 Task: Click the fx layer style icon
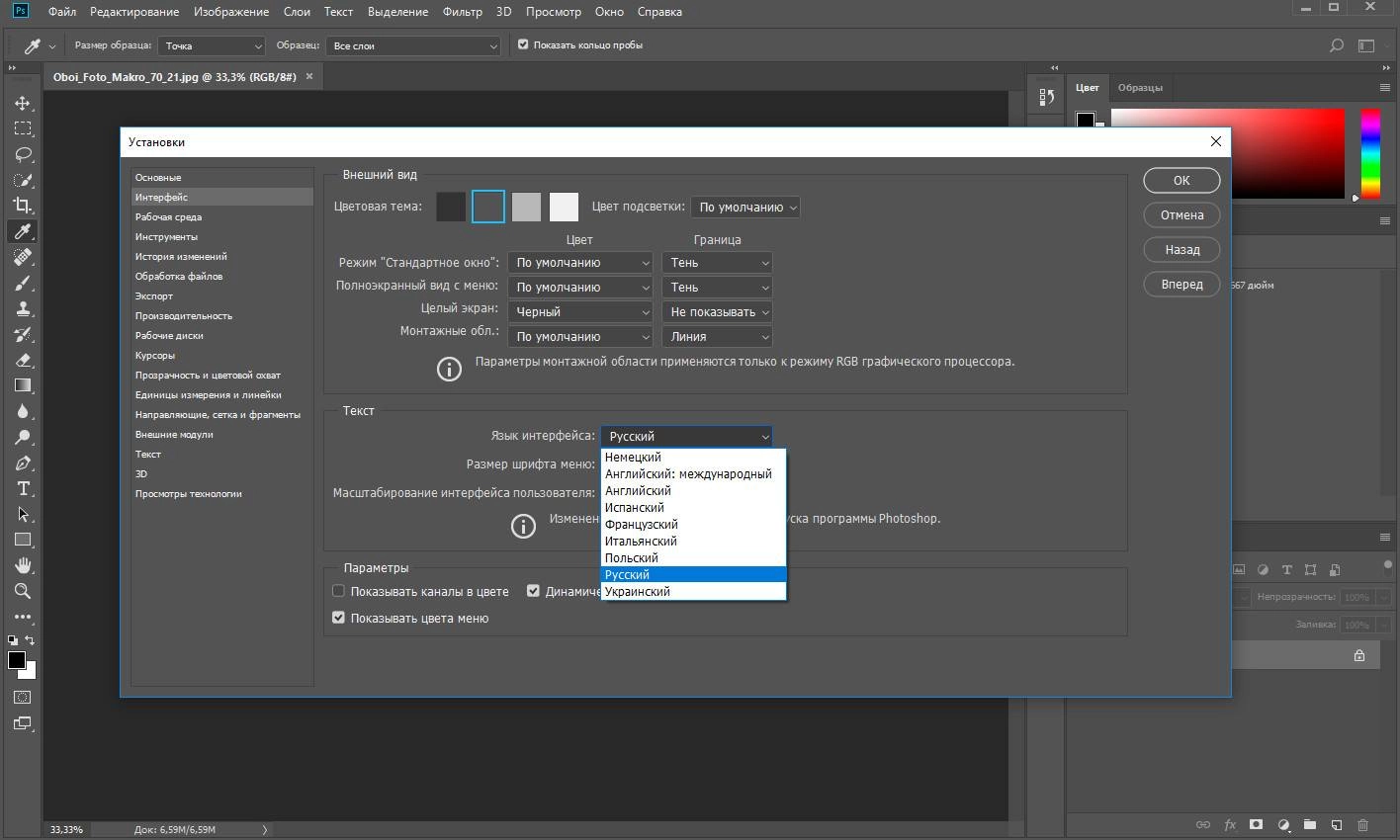tap(1230, 824)
